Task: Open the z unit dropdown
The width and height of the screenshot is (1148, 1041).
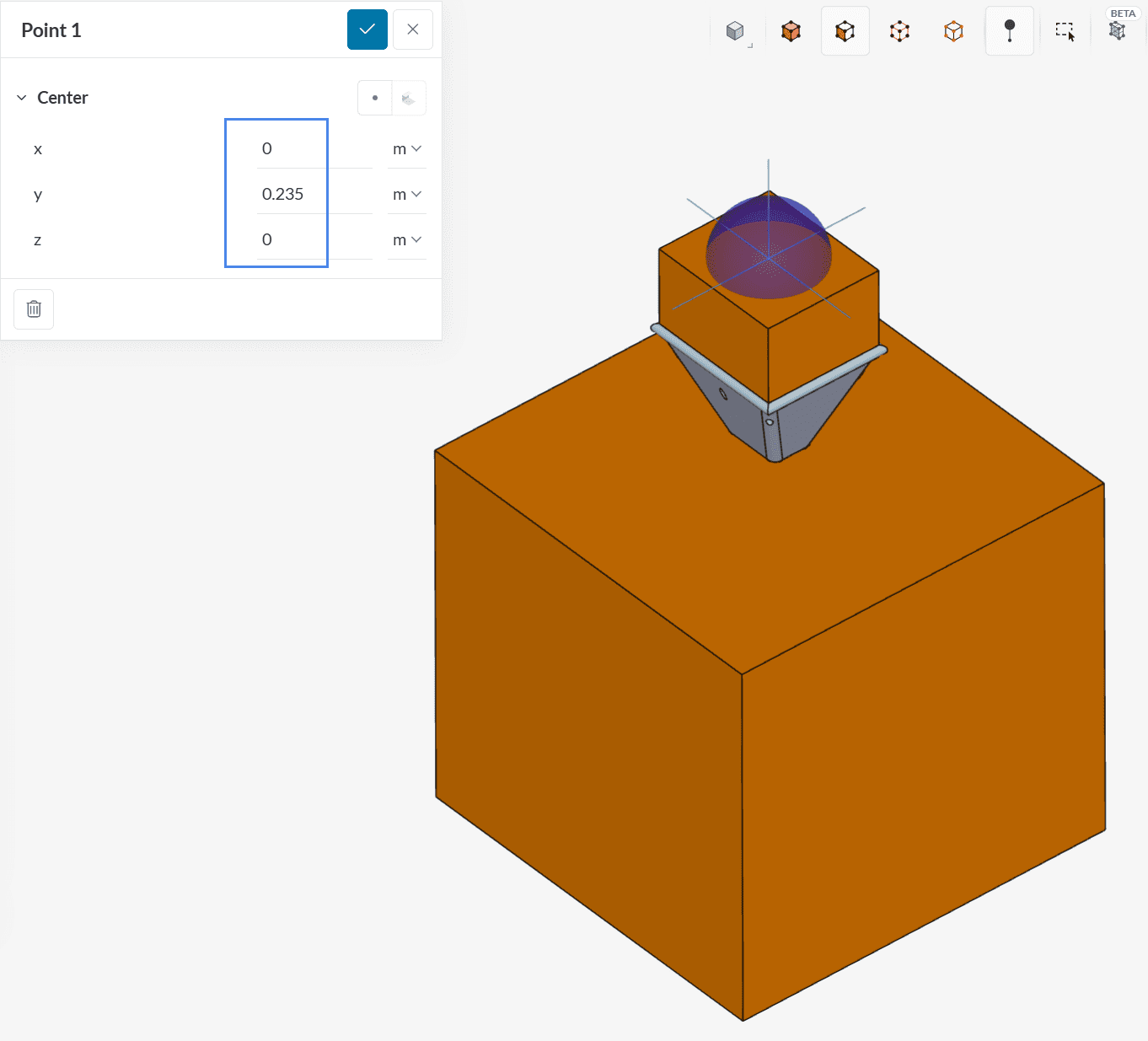Action: [x=406, y=240]
